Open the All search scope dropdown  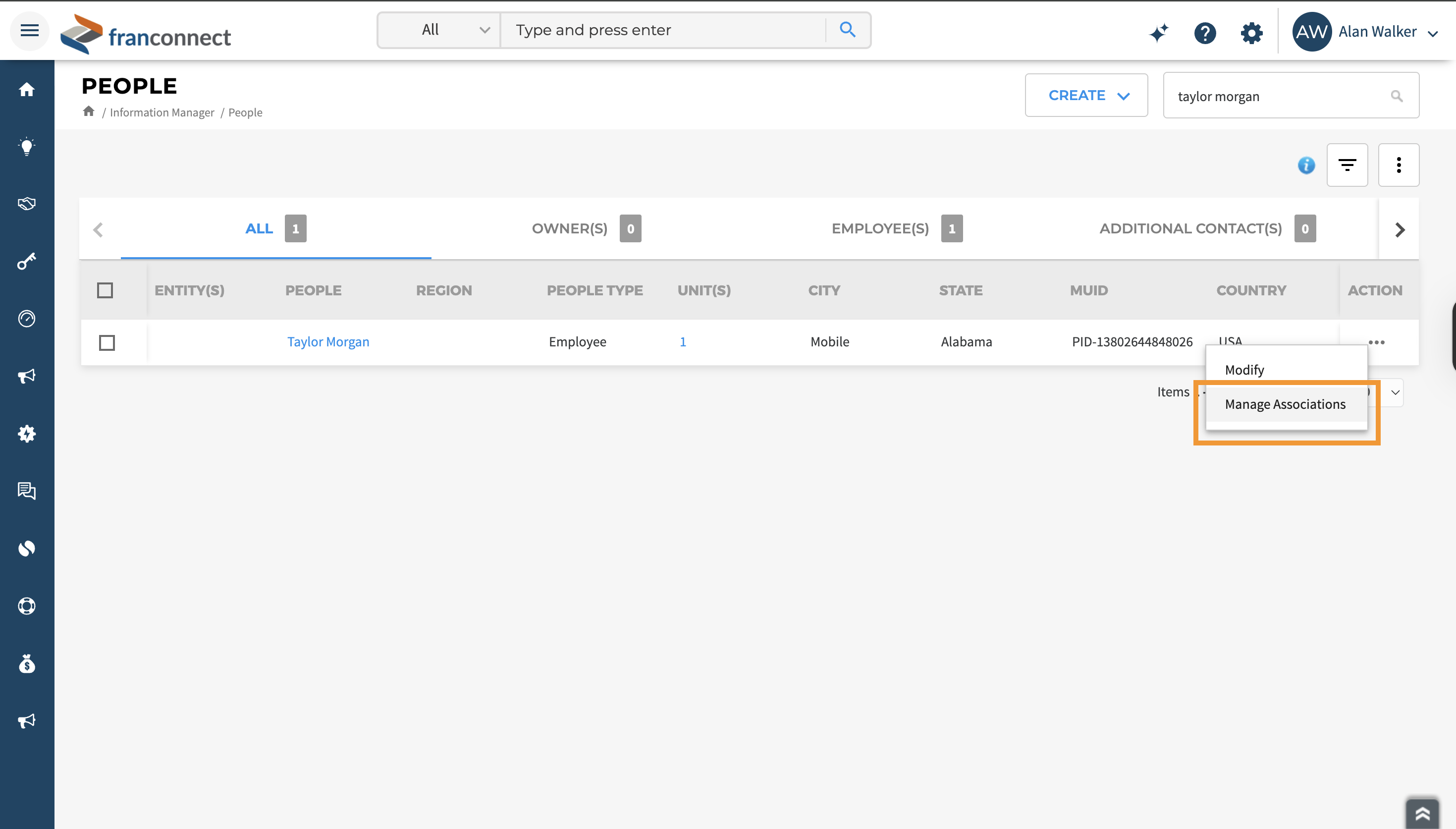point(439,30)
